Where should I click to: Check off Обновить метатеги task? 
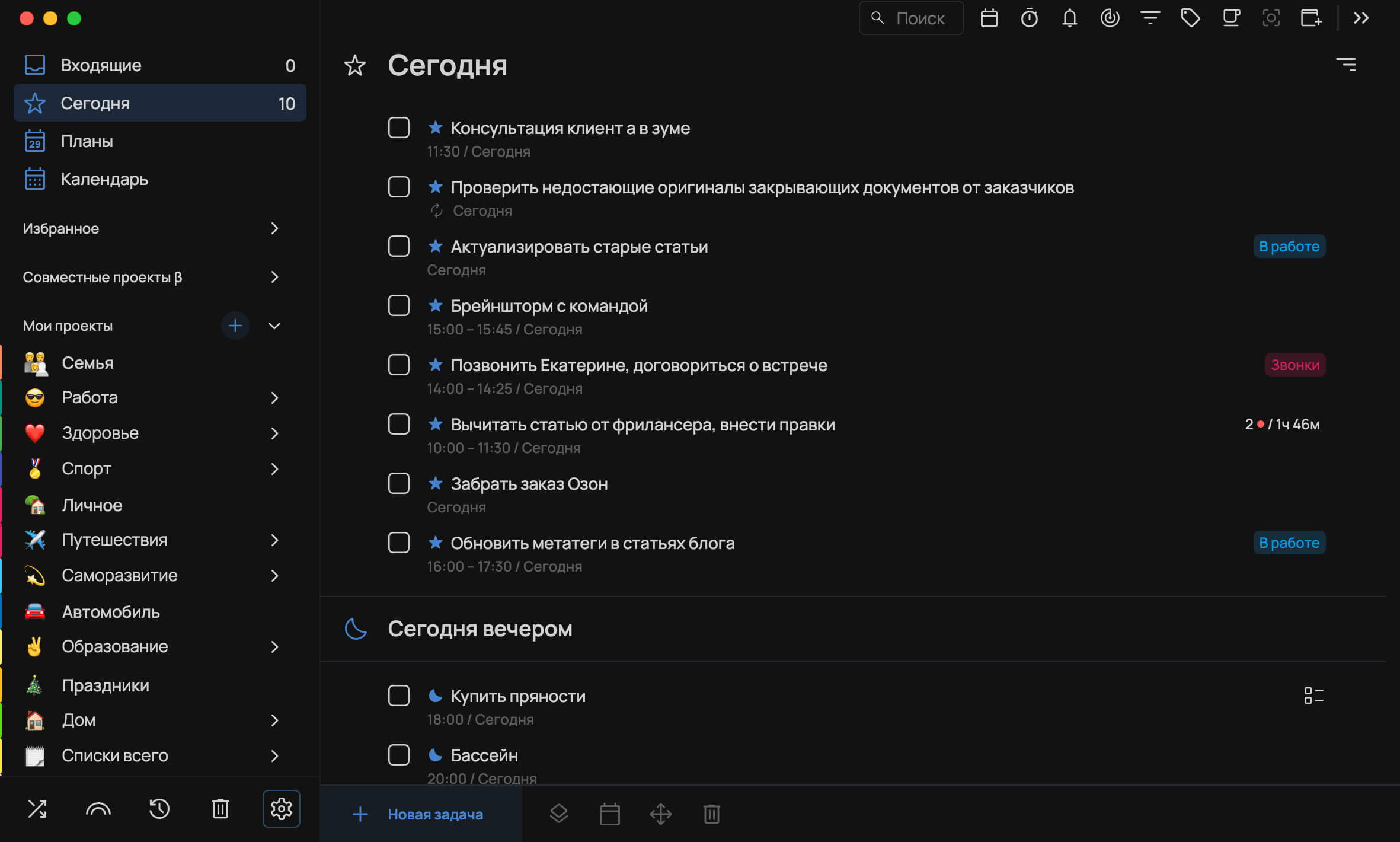click(398, 543)
